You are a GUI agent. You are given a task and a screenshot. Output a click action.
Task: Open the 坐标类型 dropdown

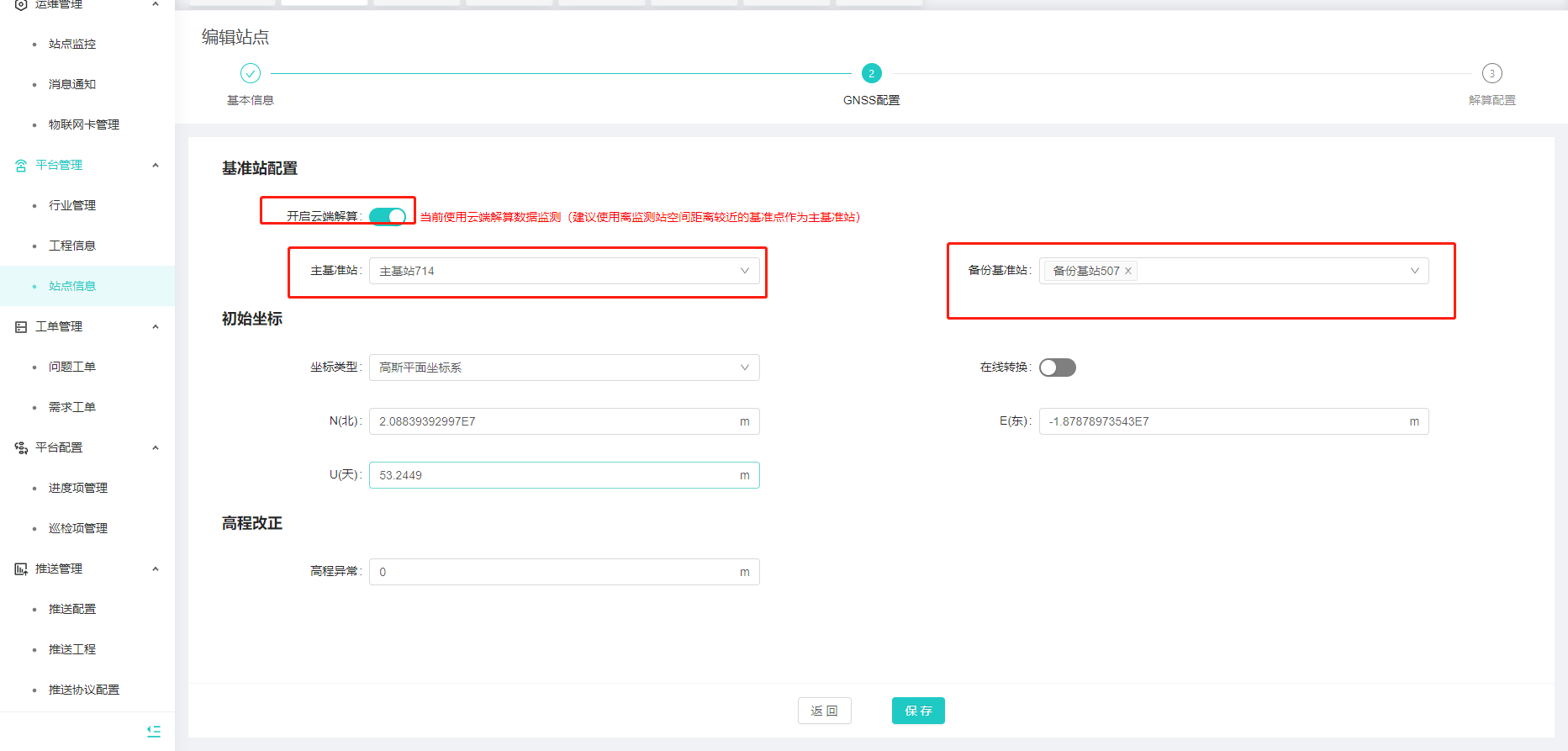click(x=563, y=368)
